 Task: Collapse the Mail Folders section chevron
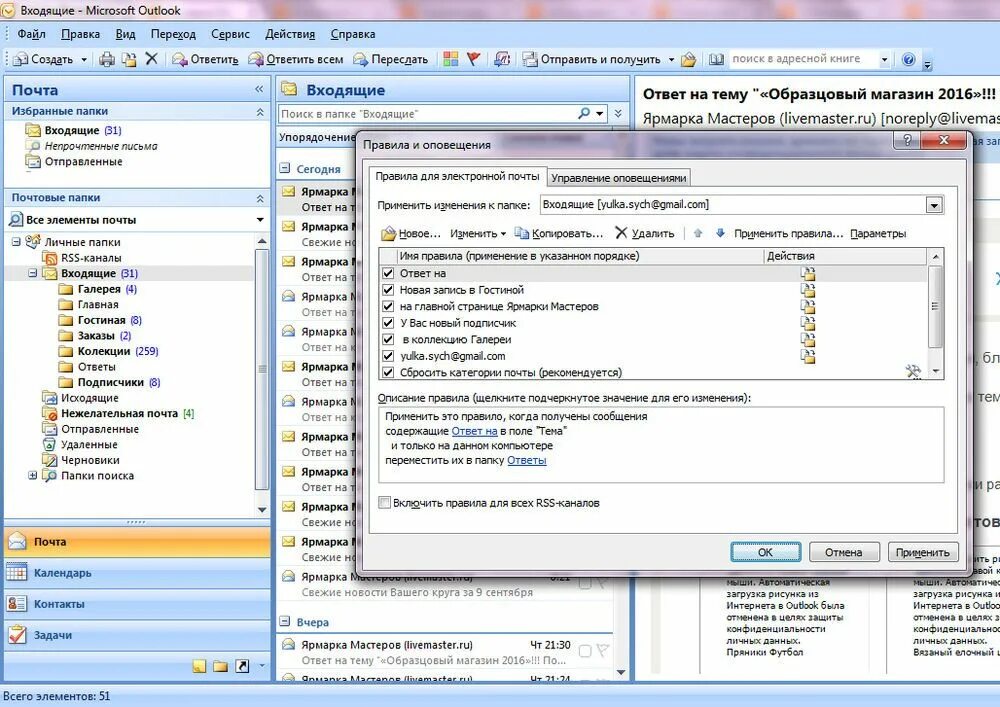[x=260, y=198]
